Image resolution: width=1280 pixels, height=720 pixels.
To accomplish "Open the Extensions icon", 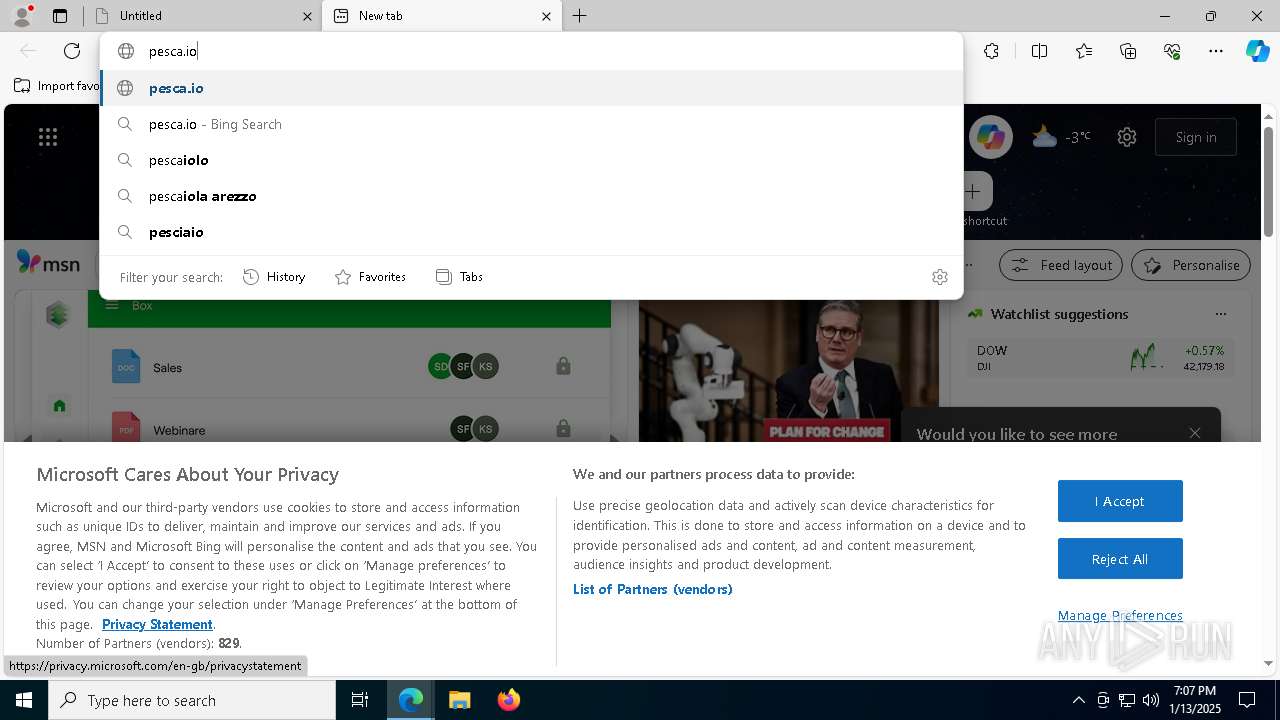I will 991,51.
